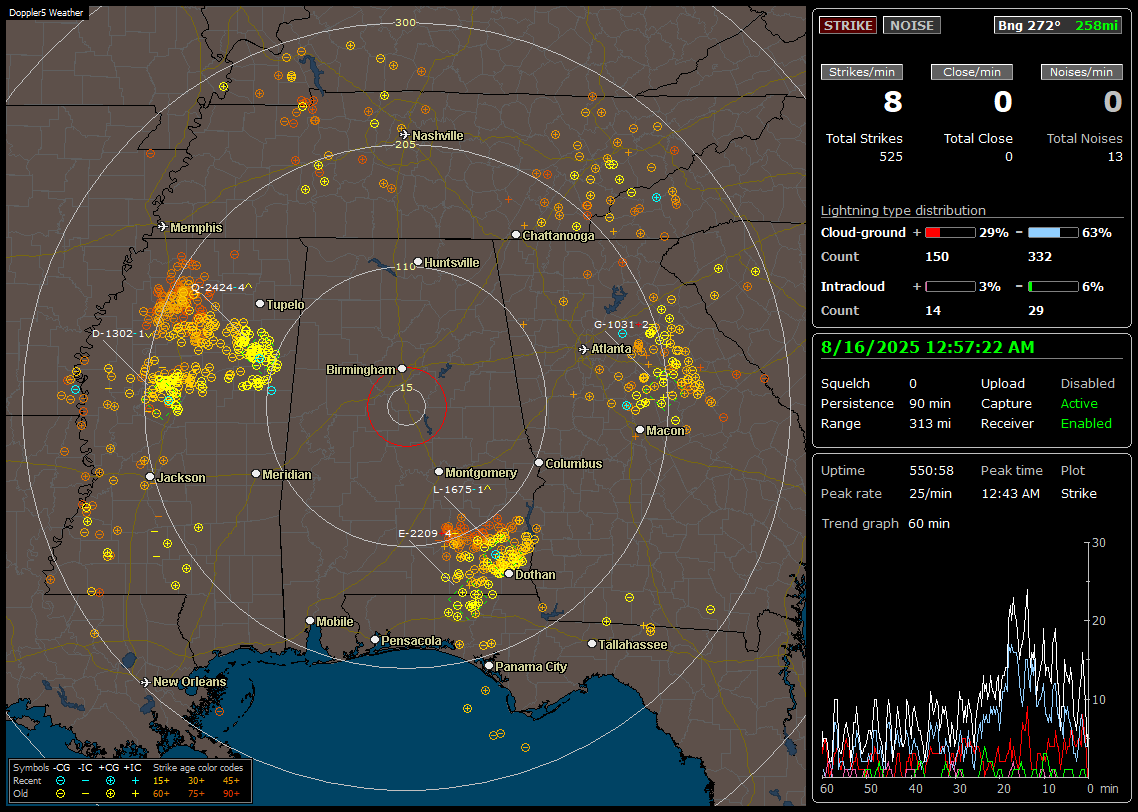1138x812 pixels.
Task: Click the 300 mile range ring label
Action: click(405, 22)
